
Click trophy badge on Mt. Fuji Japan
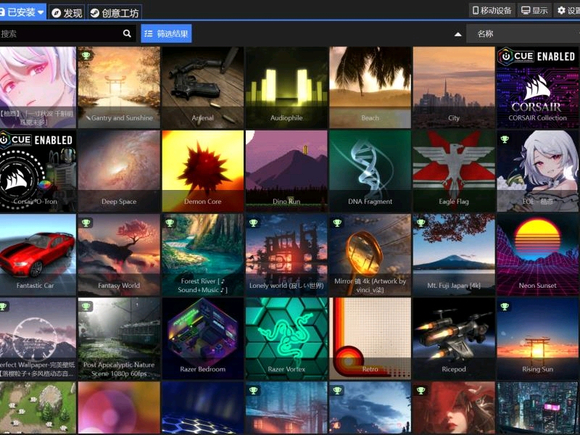coord(421,223)
